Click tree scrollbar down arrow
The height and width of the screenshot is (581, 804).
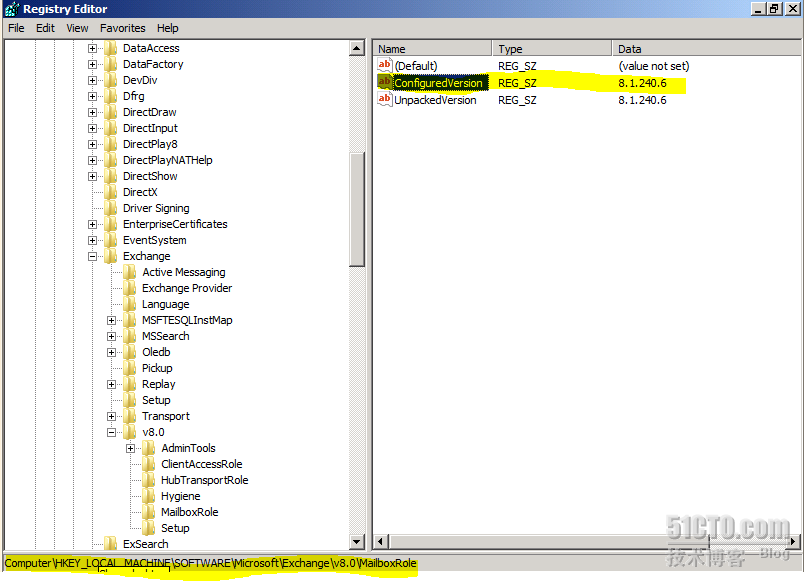[x=356, y=542]
